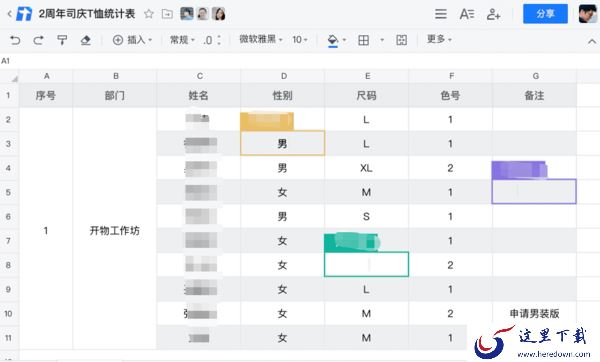This screenshot has height=362, width=600.
Task: Move document to folder icon
Action: click(167, 15)
